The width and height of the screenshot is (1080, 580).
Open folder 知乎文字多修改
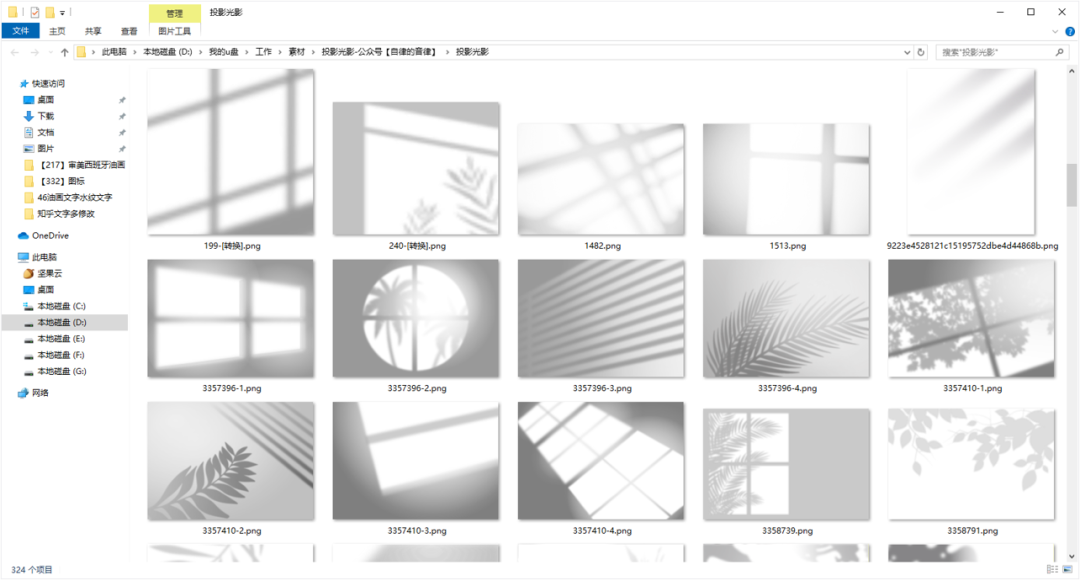point(66,214)
